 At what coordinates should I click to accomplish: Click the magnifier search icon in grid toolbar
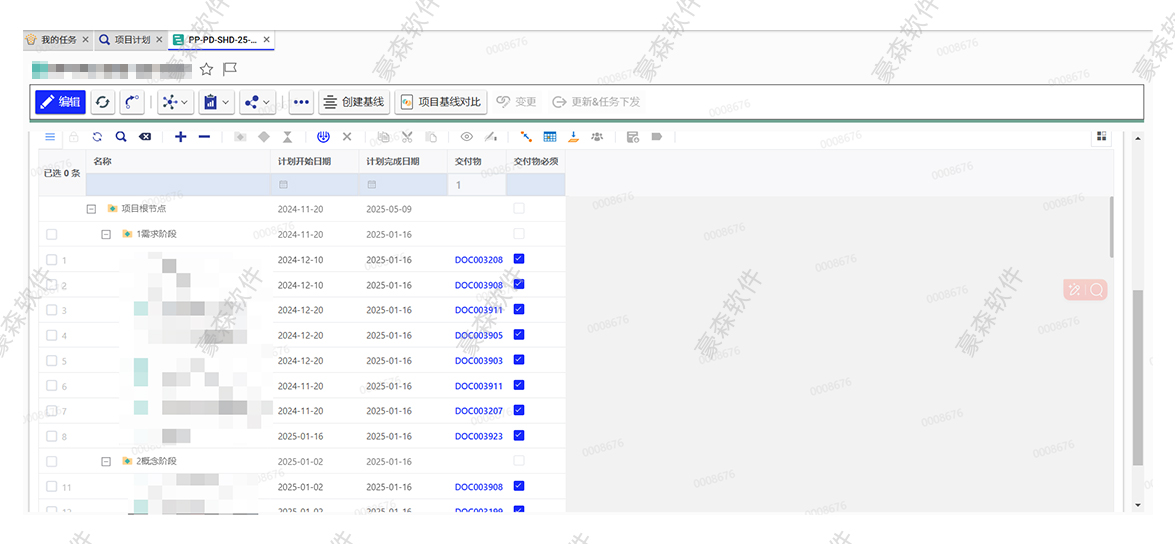point(120,137)
